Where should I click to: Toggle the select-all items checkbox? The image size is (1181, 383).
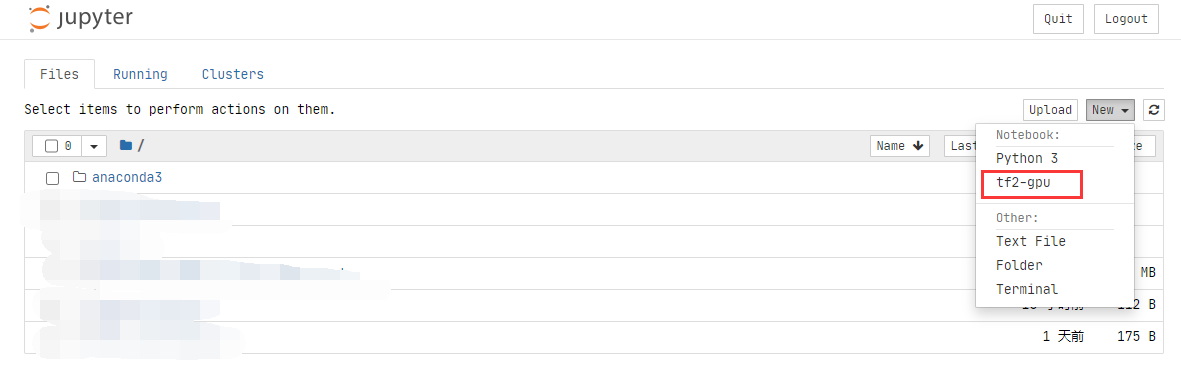[x=51, y=146]
